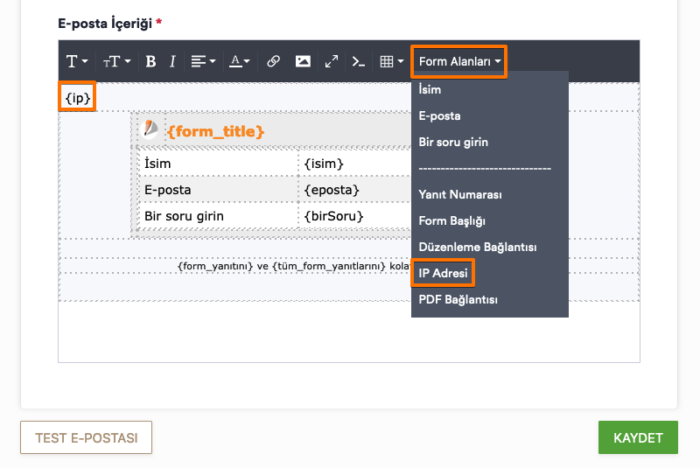The image size is (700, 468).
Task: Click the TEST E-POSTASI button
Action: click(86, 438)
